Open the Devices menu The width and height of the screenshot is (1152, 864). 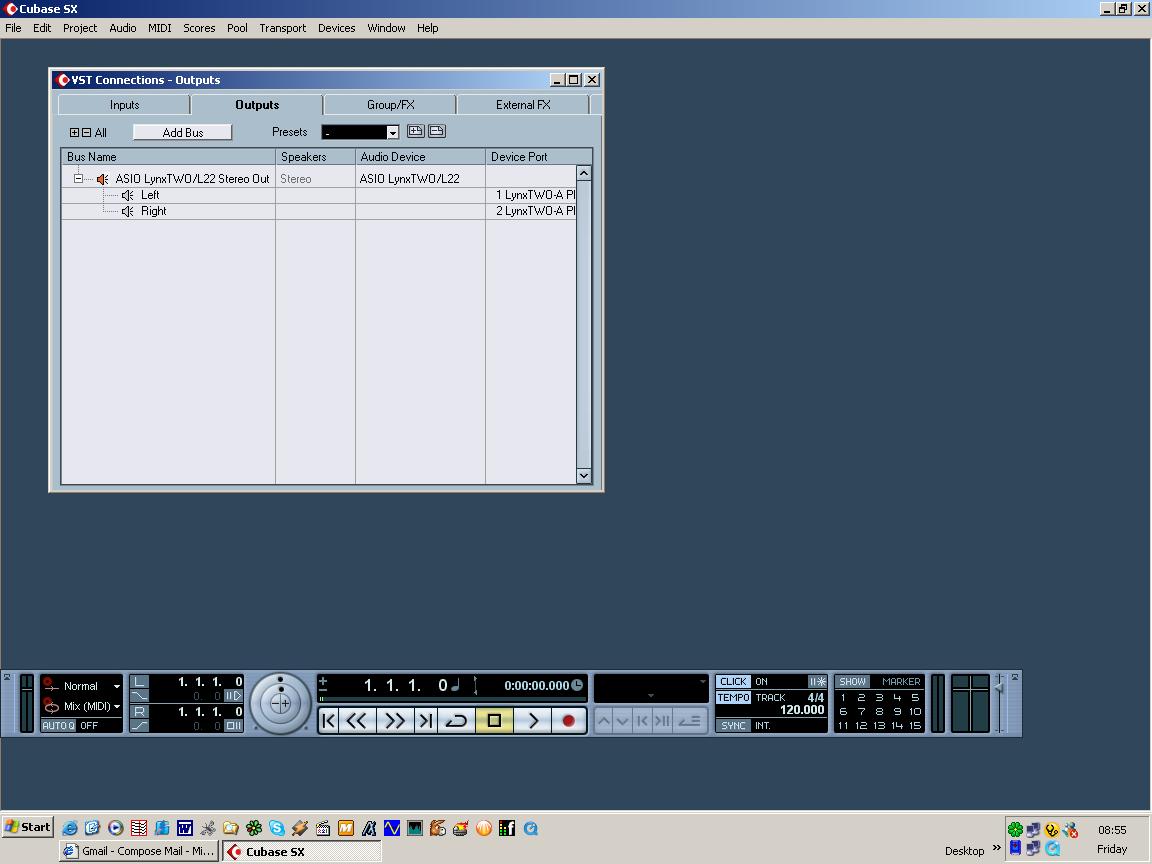click(x=336, y=28)
